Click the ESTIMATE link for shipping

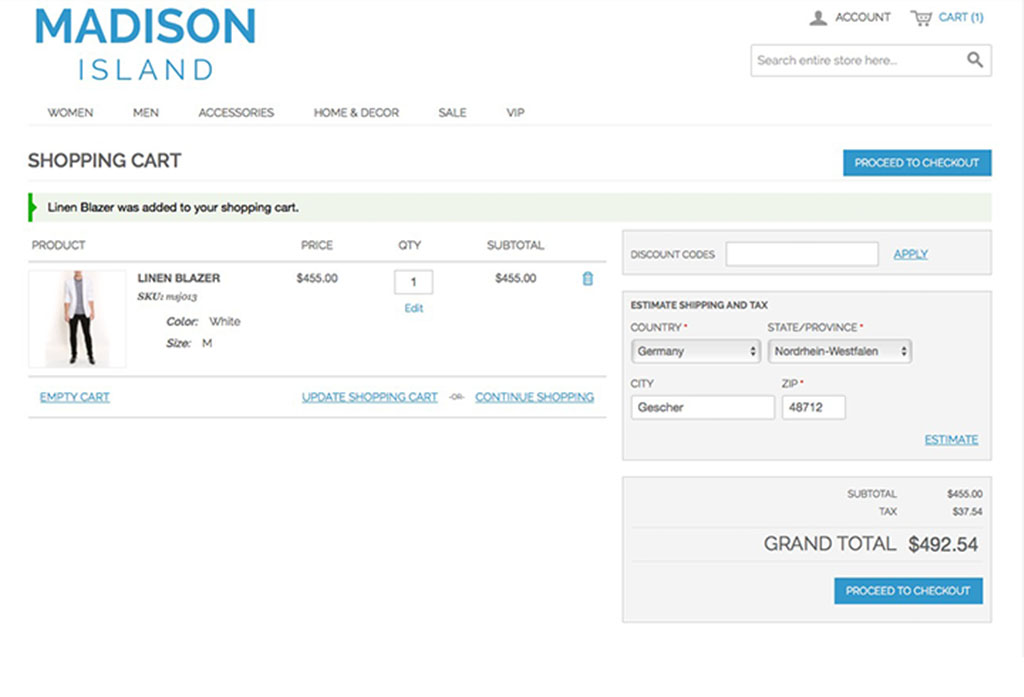pyautogui.click(x=951, y=439)
